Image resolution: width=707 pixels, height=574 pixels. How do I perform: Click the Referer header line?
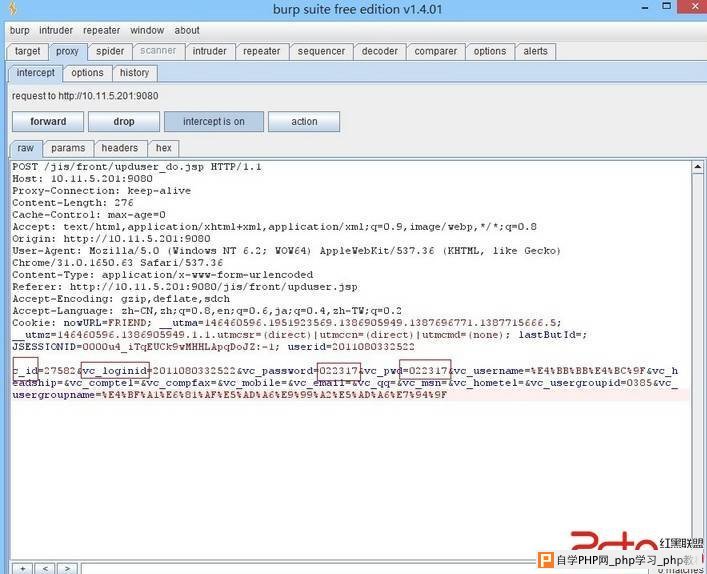tap(185, 287)
